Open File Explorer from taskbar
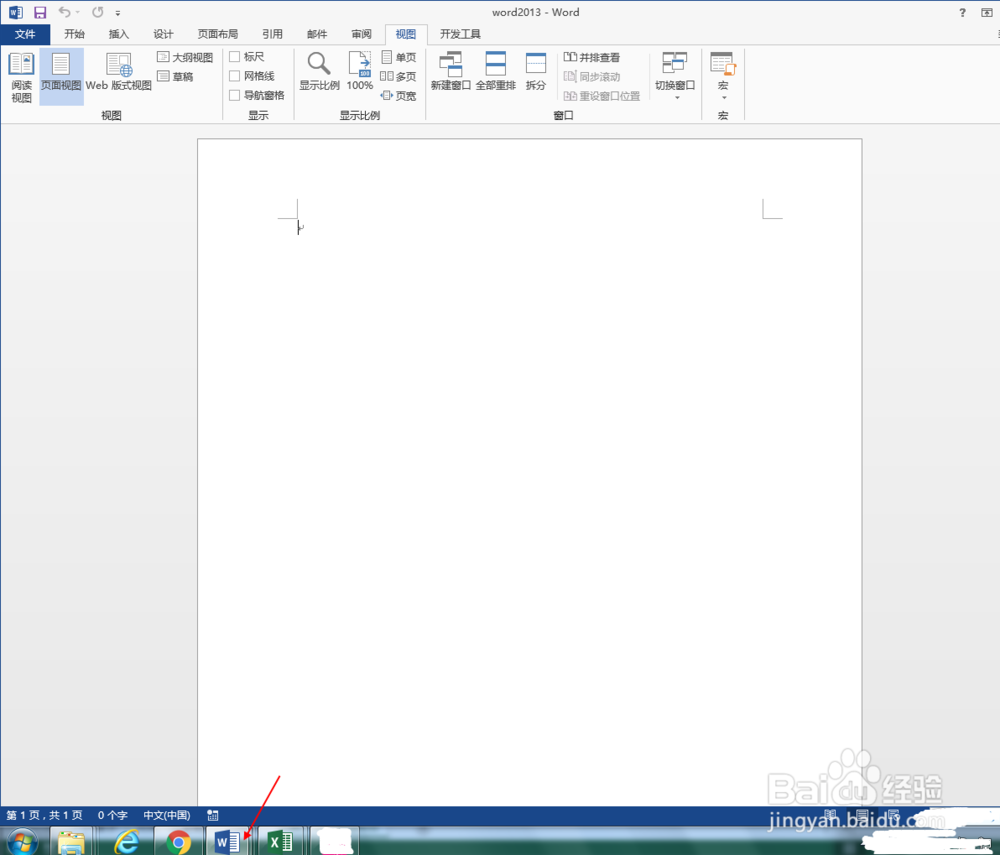The height and width of the screenshot is (855, 1000). coord(71,842)
